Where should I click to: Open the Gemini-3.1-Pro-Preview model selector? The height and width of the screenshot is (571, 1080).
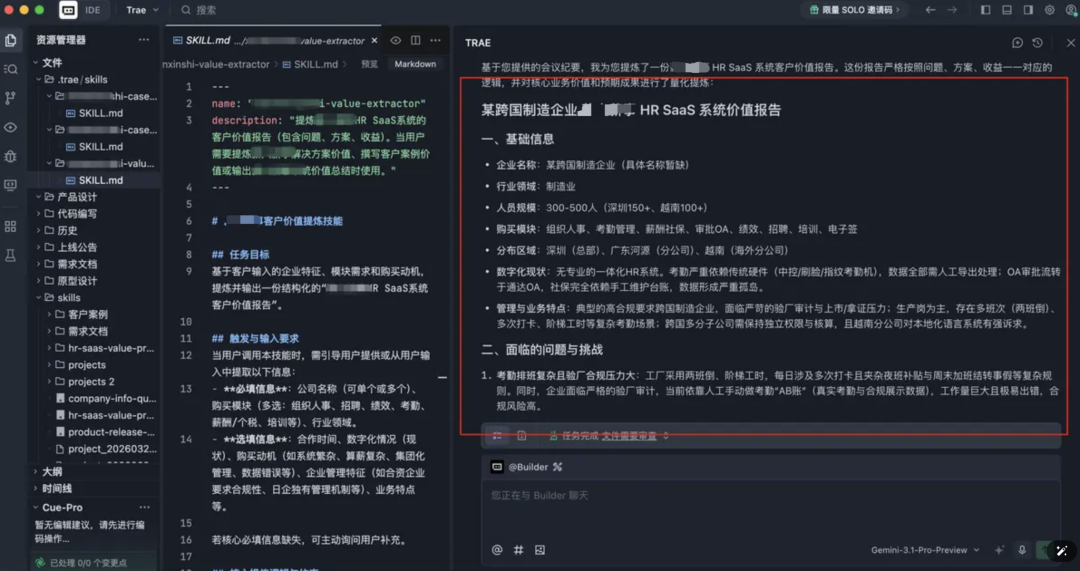pos(925,549)
